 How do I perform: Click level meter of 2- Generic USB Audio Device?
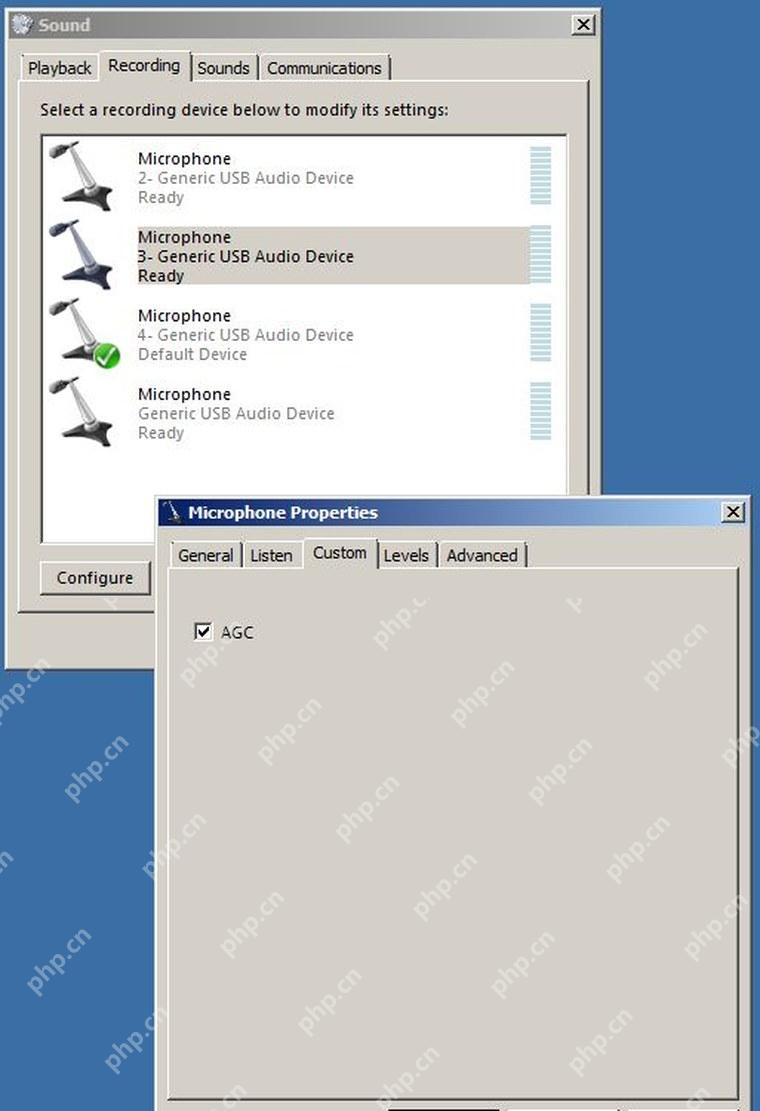tap(540, 175)
